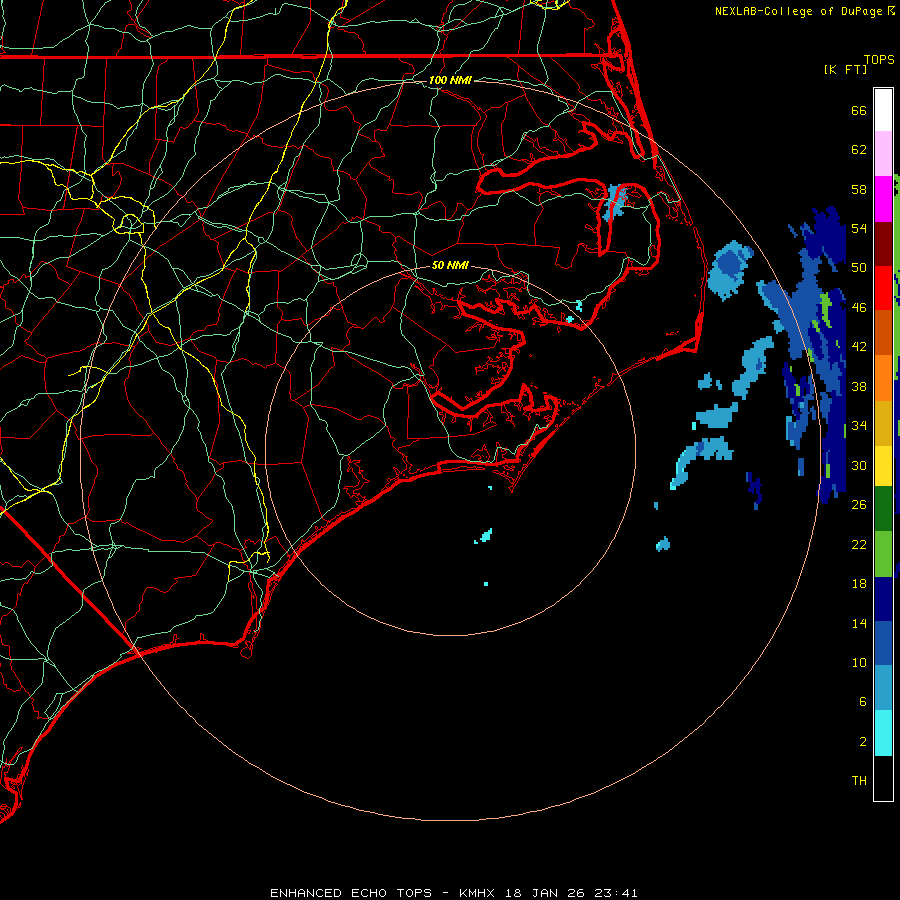Click the yellow 30 K FT legend swatch
This screenshot has height=900, width=900.
click(x=883, y=466)
